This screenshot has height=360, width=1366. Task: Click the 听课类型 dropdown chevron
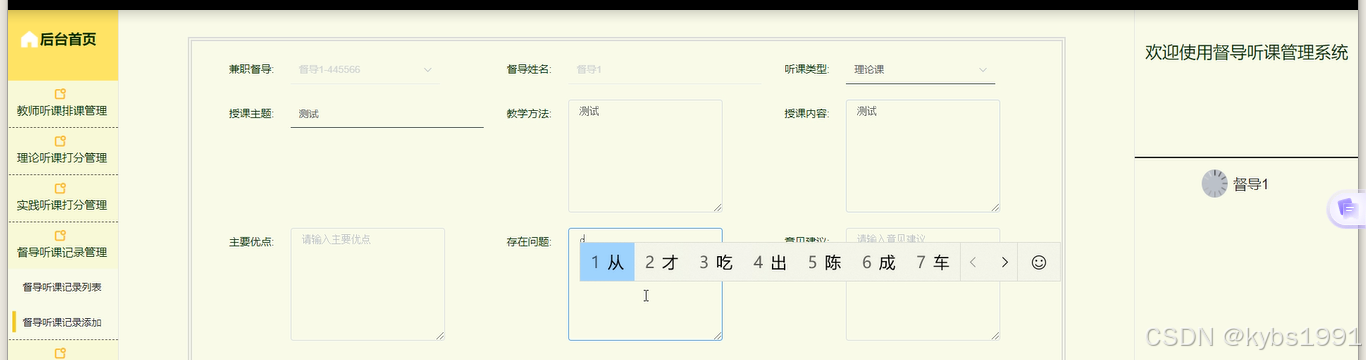click(x=983, y=70)
